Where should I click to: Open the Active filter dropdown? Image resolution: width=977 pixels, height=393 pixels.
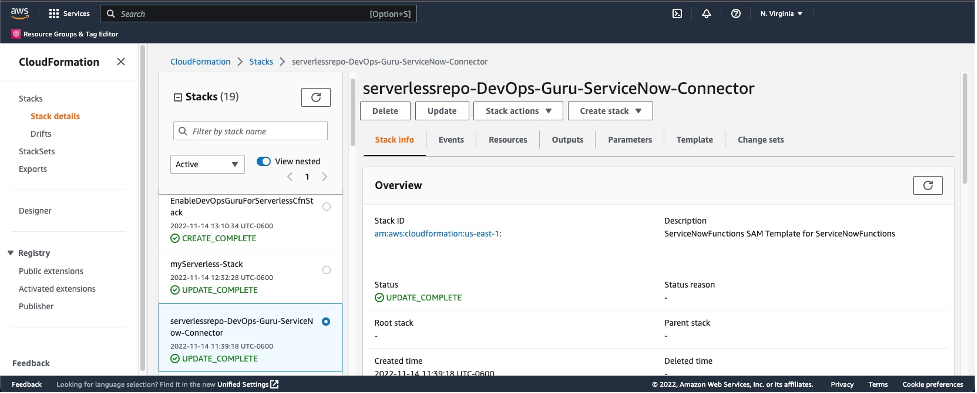pos(207,164)
